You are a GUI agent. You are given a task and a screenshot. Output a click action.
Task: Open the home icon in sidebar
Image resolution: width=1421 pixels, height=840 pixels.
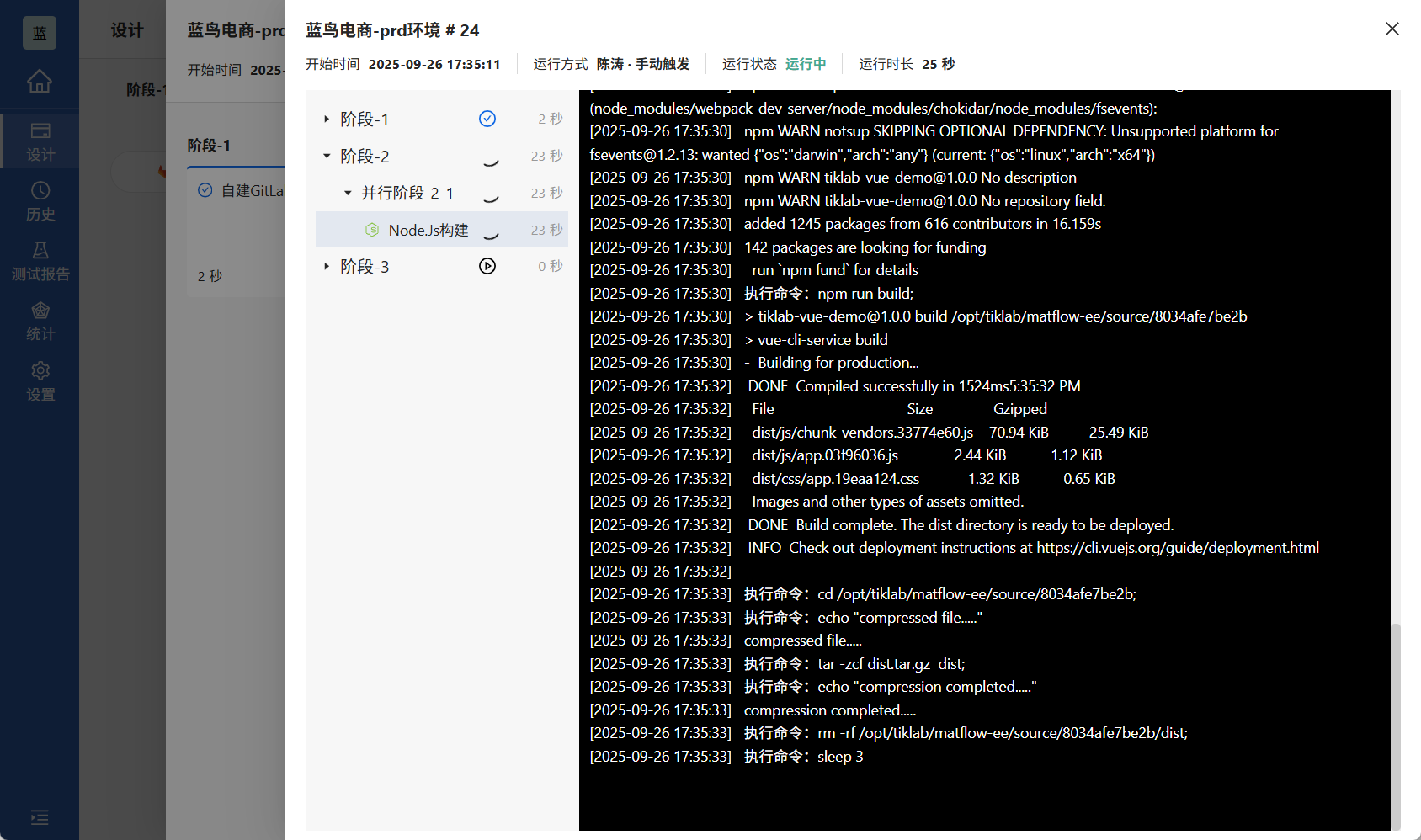tap(40, 82)
